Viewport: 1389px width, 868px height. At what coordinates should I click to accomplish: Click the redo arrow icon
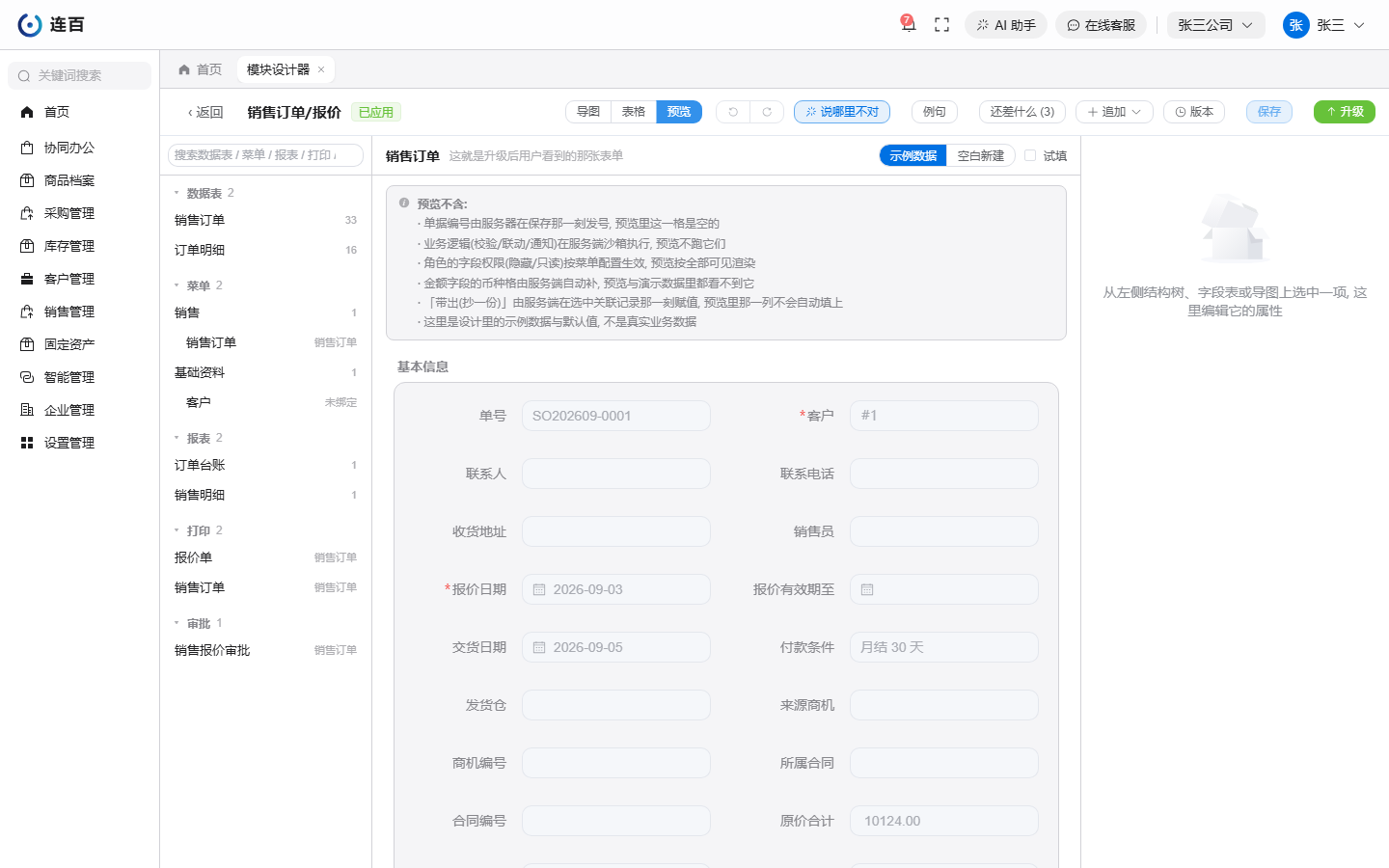[767, 112]
